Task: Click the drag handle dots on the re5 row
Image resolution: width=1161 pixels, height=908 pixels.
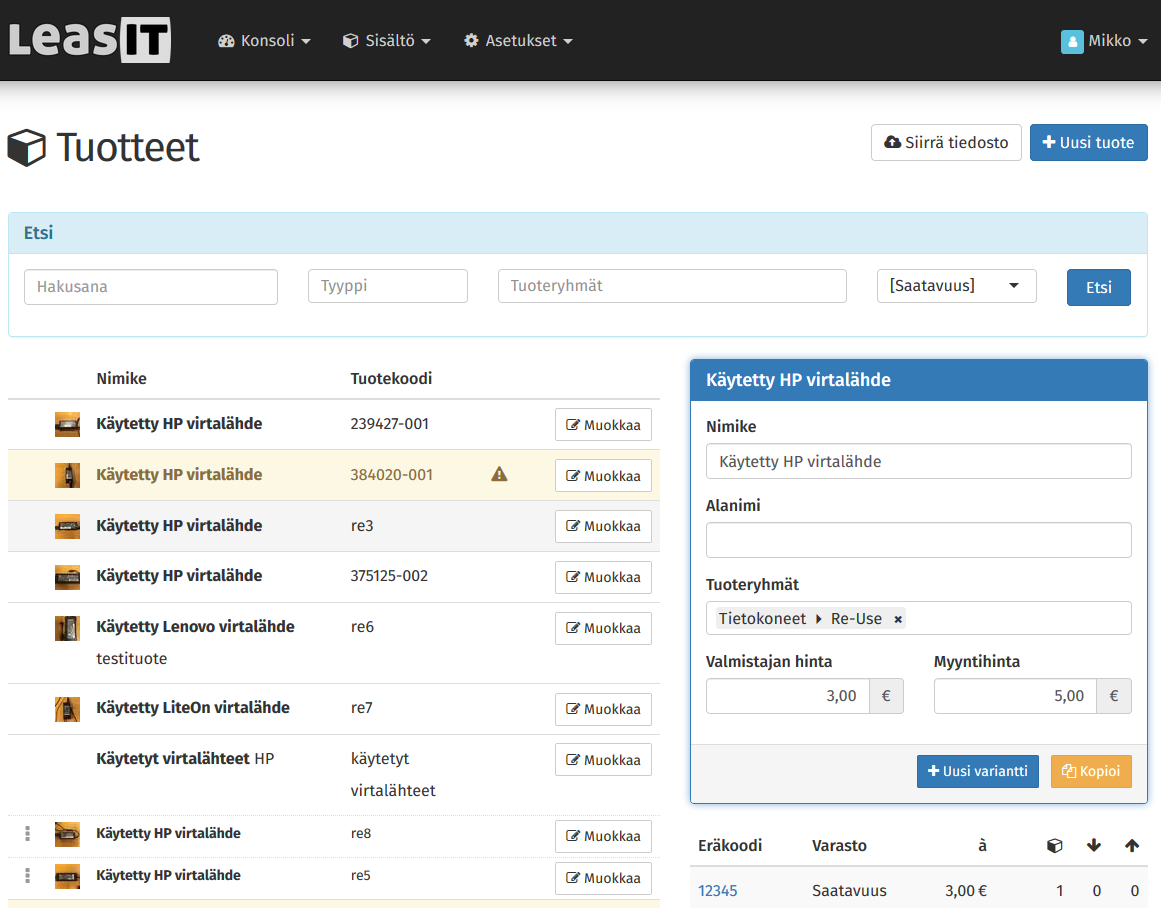Action: tap(27, 875)
